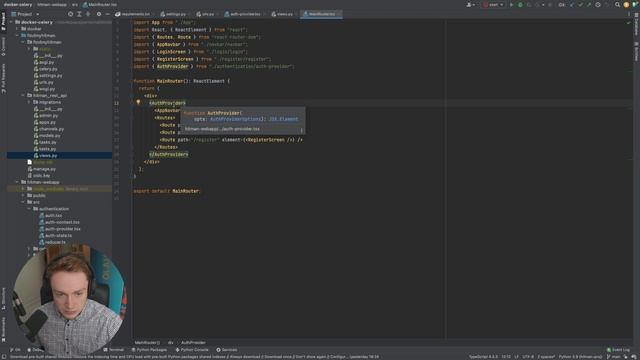Image resolution: width=640 pixels, height=360 pixels.
Task: Collapse the hitman-webapp folder
Action: pos(18,182)
